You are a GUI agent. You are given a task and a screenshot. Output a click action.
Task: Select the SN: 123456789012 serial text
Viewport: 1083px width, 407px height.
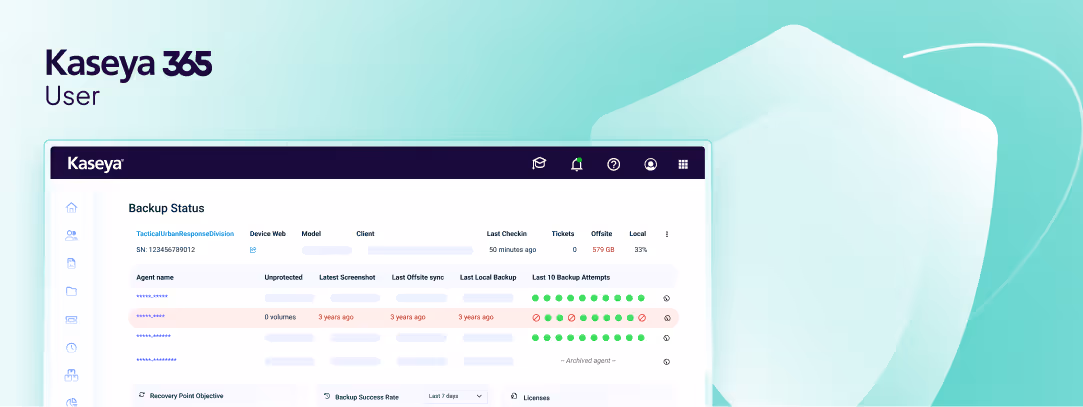[165, 249]
